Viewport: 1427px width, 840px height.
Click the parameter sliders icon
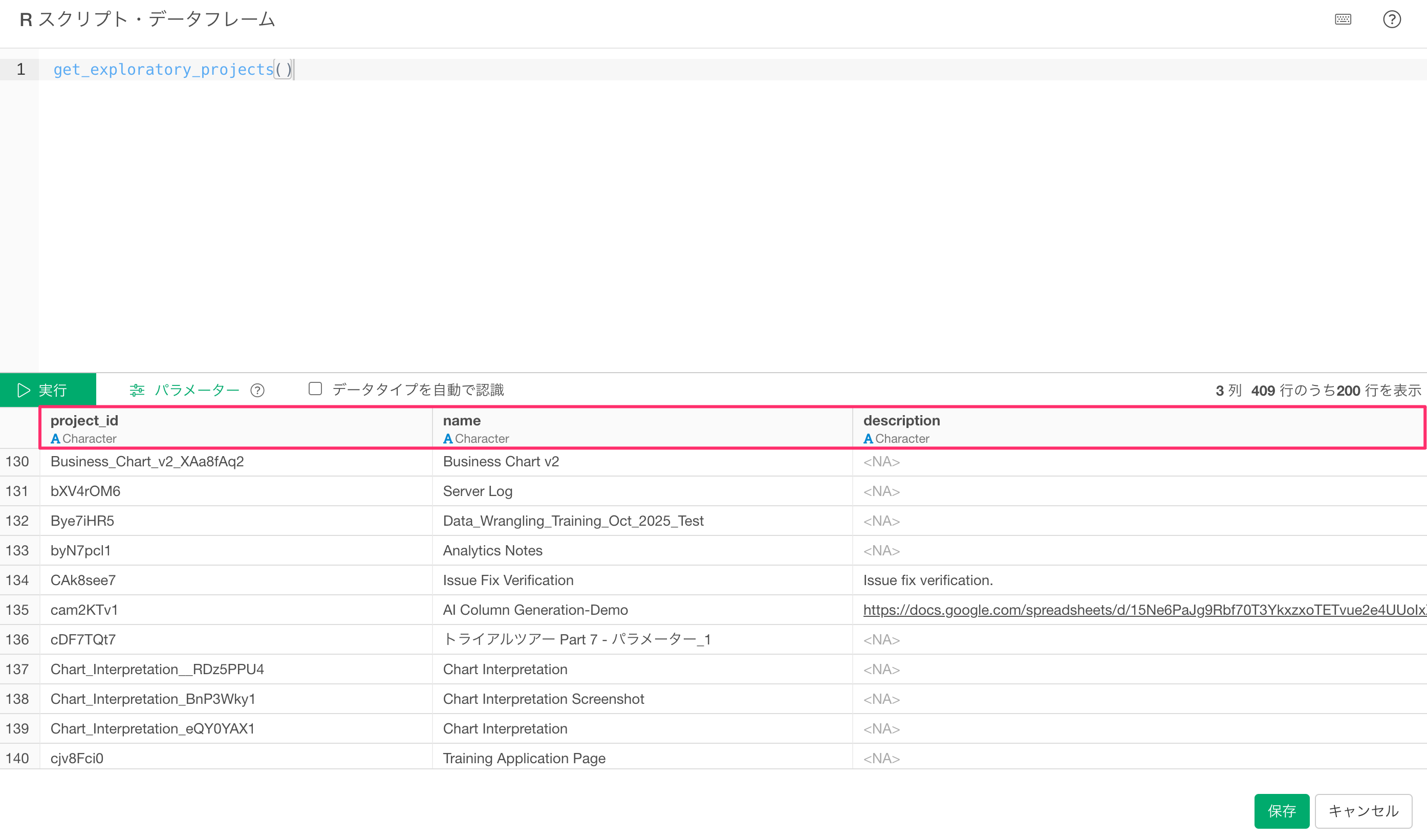pos(137,390)
